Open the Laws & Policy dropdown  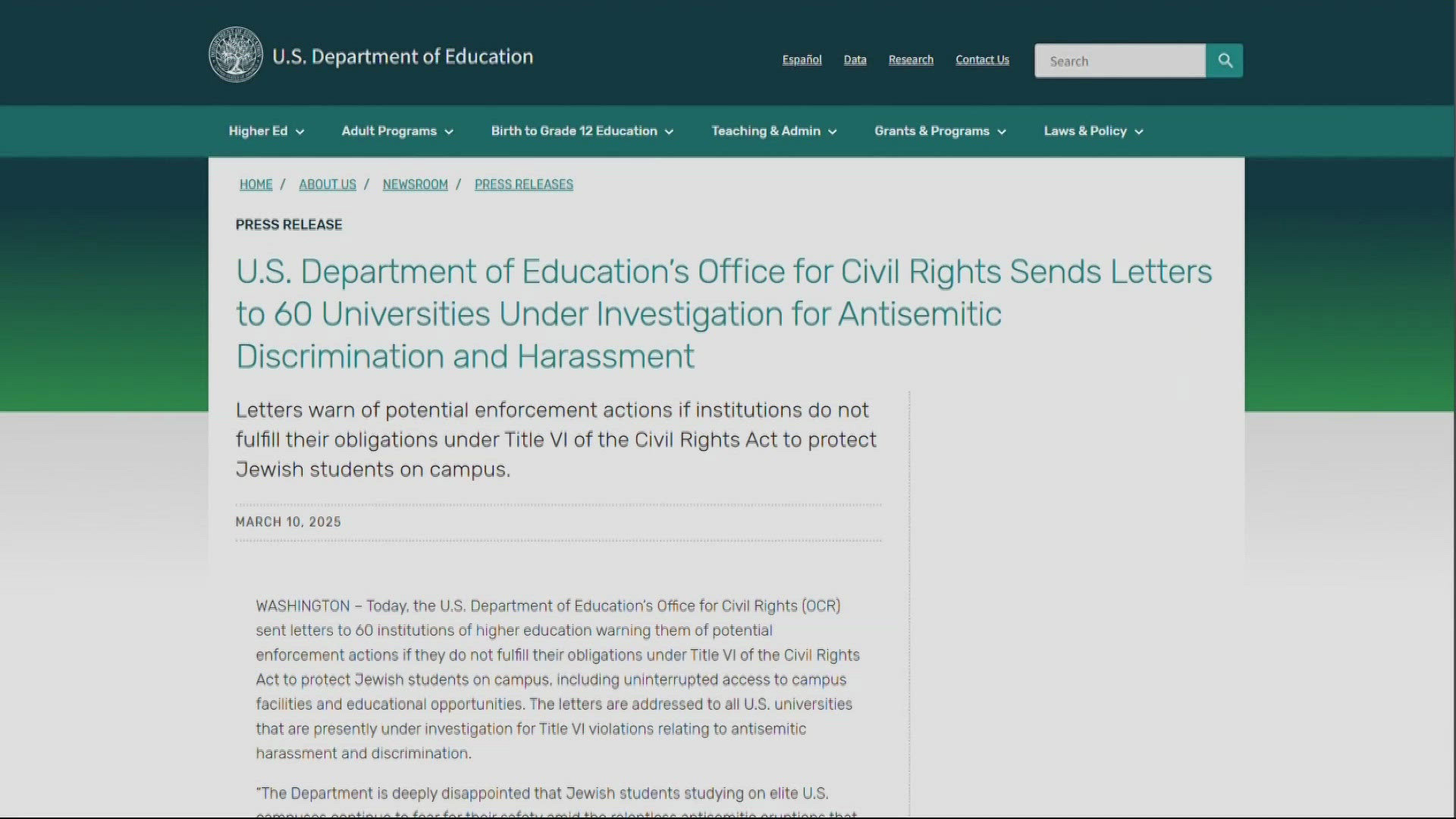click(x=1092, y=130)
